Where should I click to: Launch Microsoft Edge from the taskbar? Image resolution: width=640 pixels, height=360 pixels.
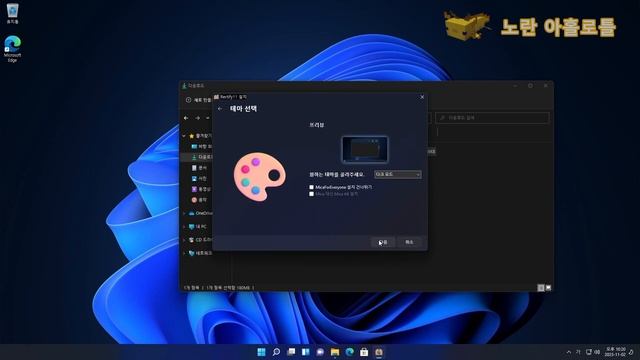350,352
